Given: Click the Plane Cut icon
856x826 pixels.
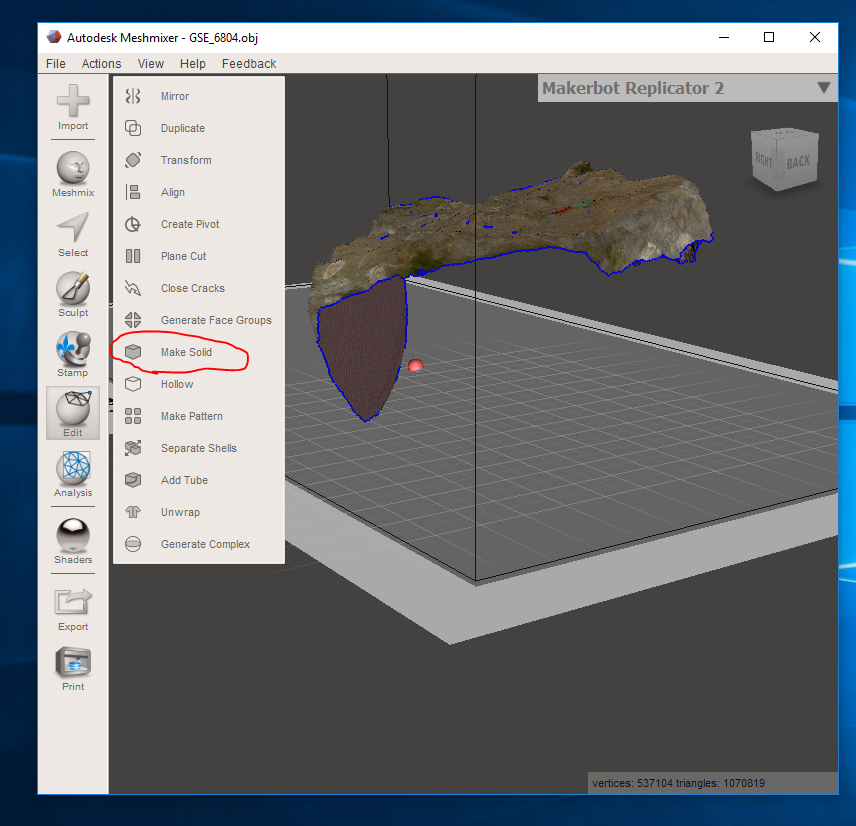Looking at the screenshot, I should coord(133,256).
